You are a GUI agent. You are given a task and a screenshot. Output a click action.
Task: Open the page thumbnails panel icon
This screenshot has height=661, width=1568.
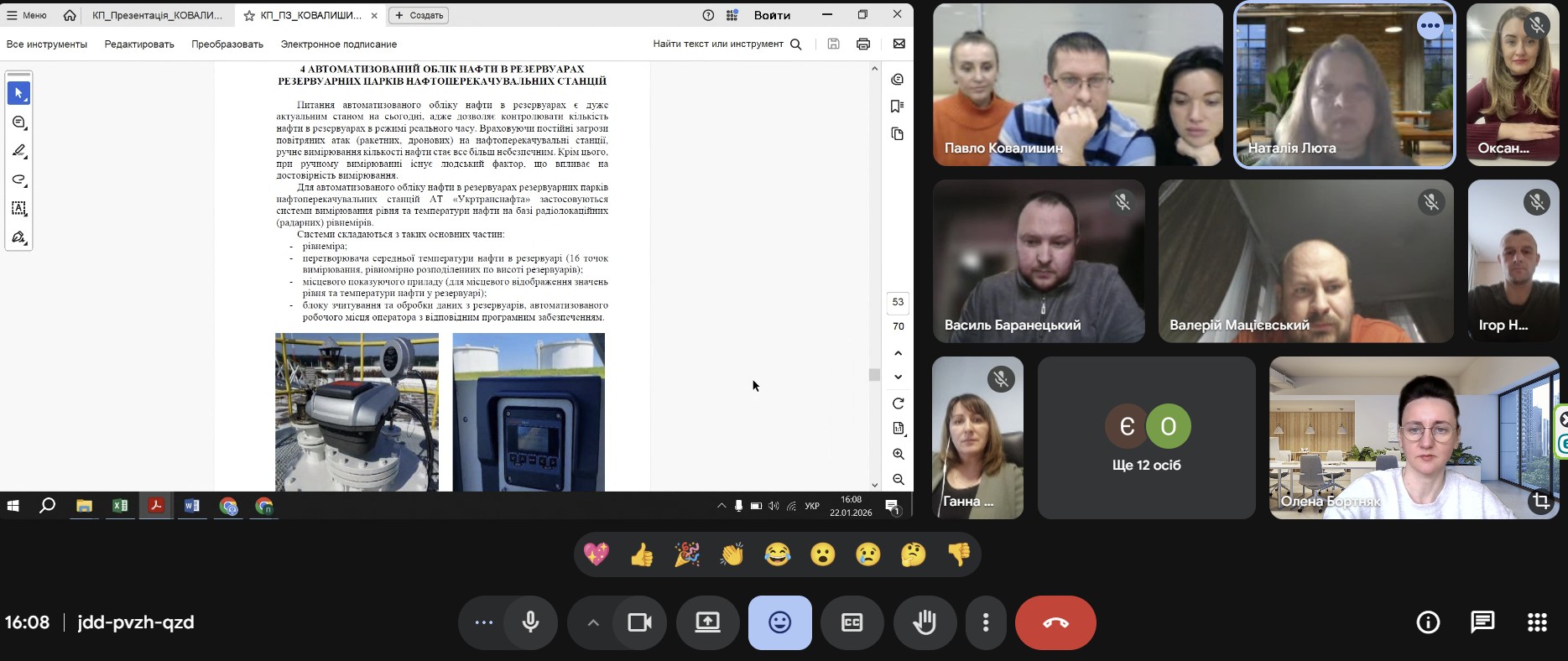tap(898, 134)
